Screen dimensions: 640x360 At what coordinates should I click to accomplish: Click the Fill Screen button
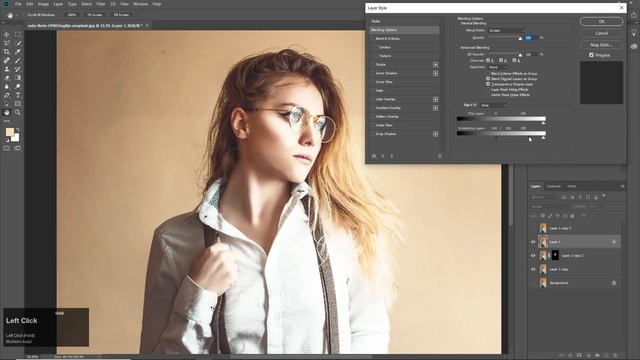tap(121, 15)
